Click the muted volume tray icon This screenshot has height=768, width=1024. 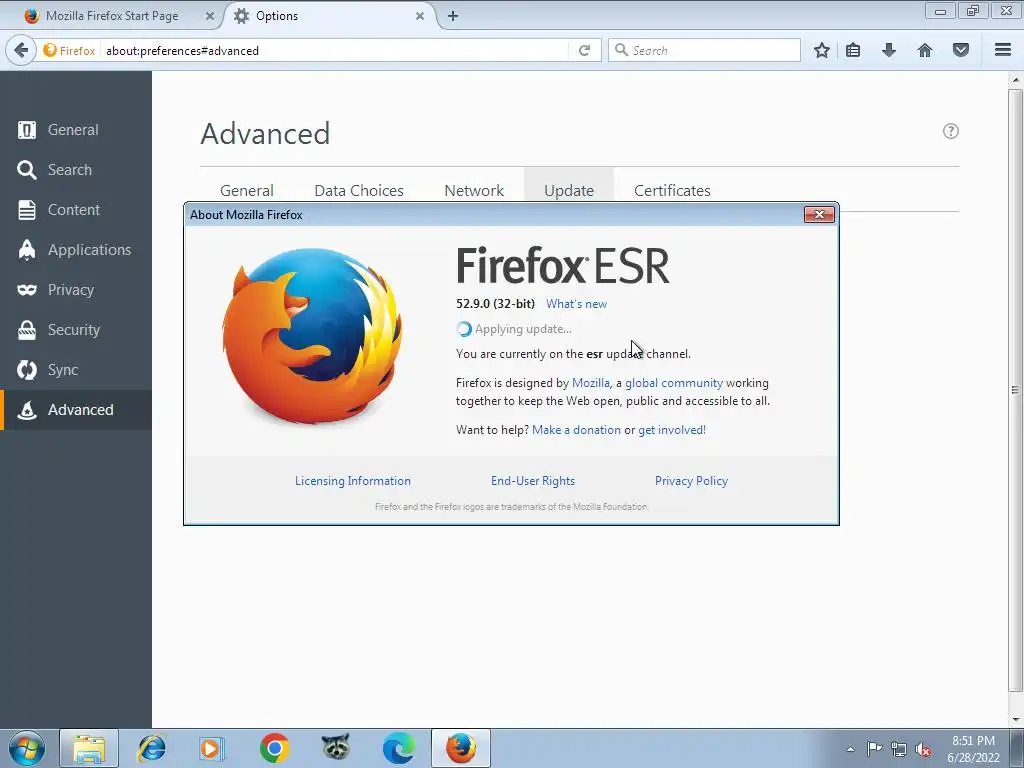coord(923,749)
